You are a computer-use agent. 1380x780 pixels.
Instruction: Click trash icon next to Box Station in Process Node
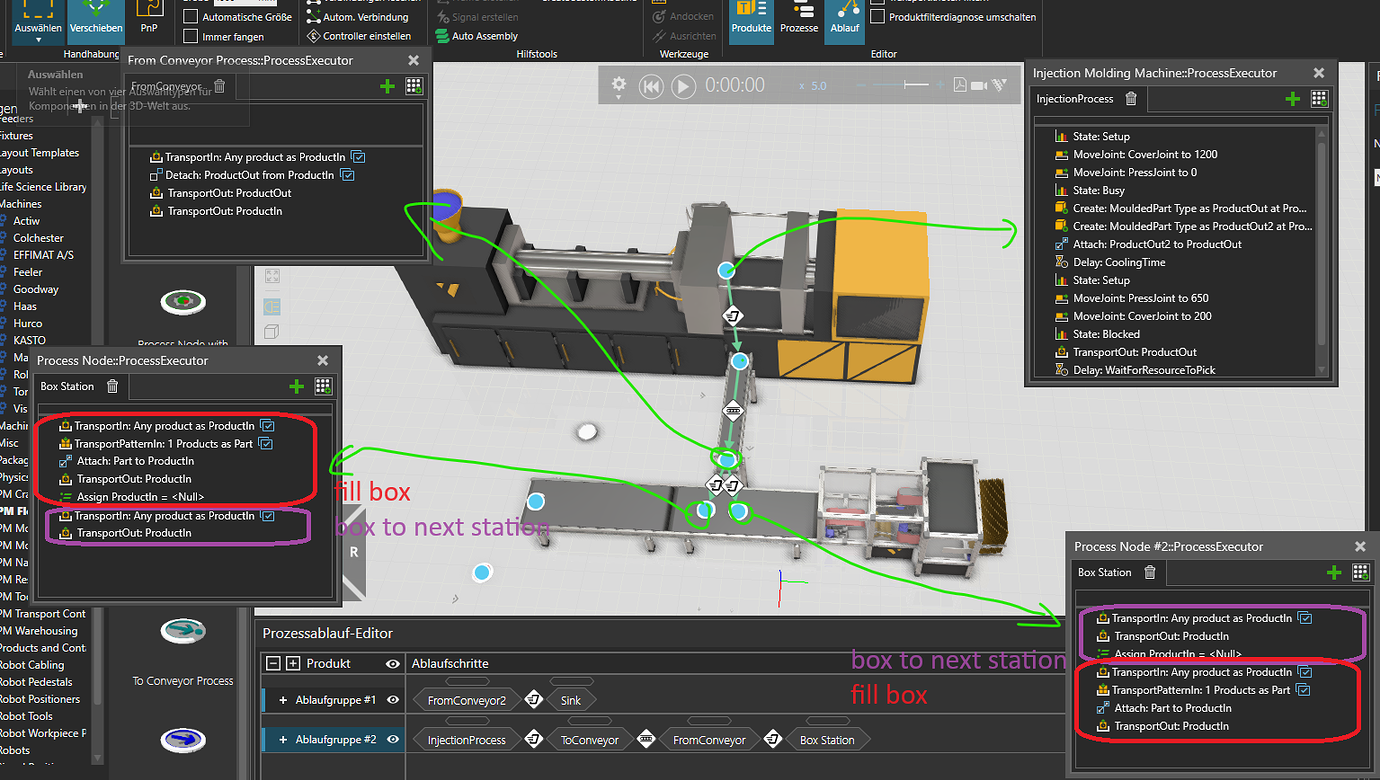[112, 386]
